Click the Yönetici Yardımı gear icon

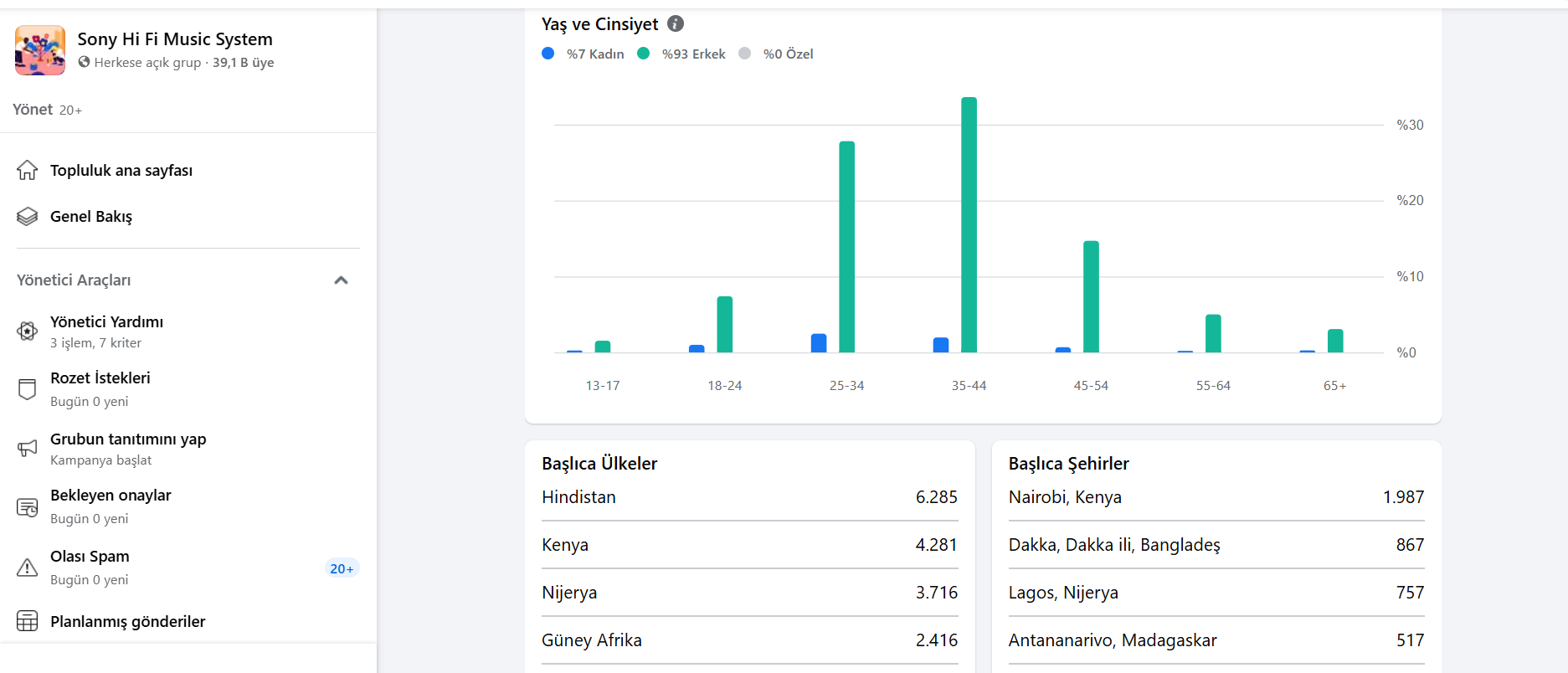point(28,331)
